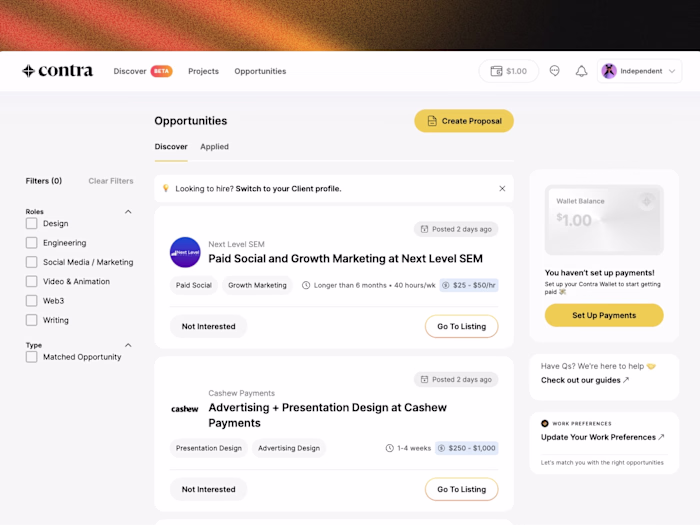This screenshot has width=700, height=525.
Task: Open Check out our guides link
Action: coord(585,380)
